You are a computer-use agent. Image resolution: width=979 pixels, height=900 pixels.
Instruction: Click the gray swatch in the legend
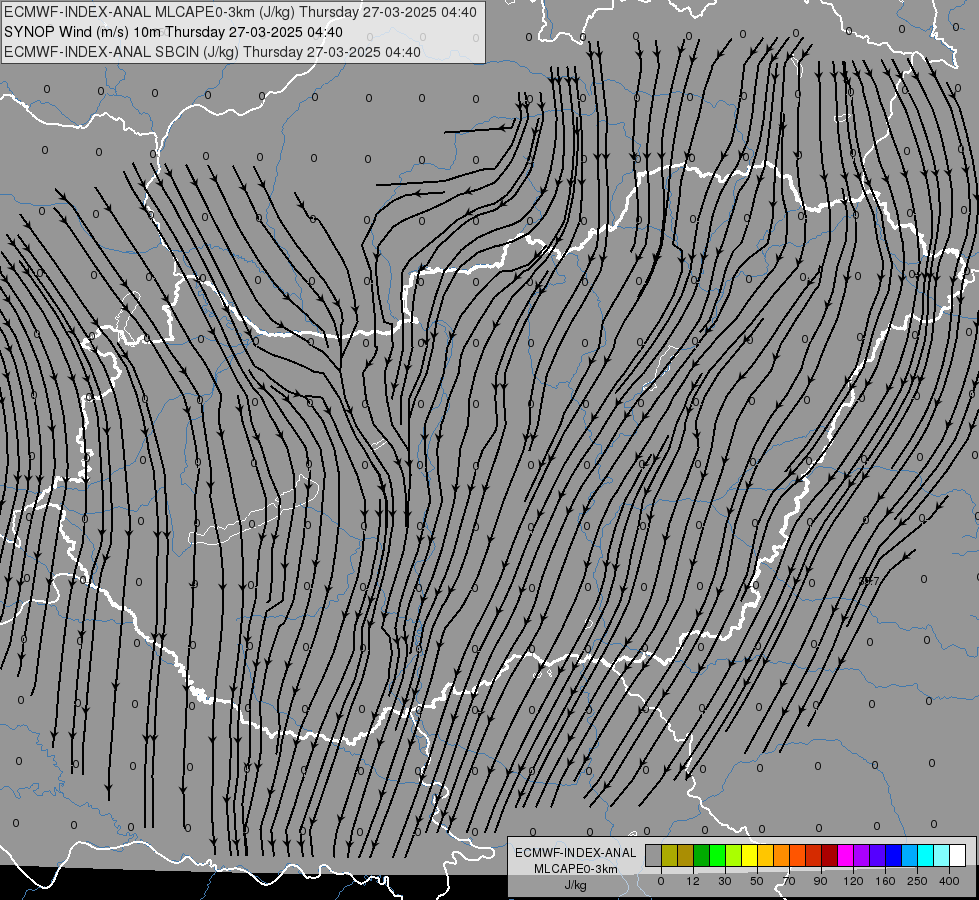tap(654, 856)
